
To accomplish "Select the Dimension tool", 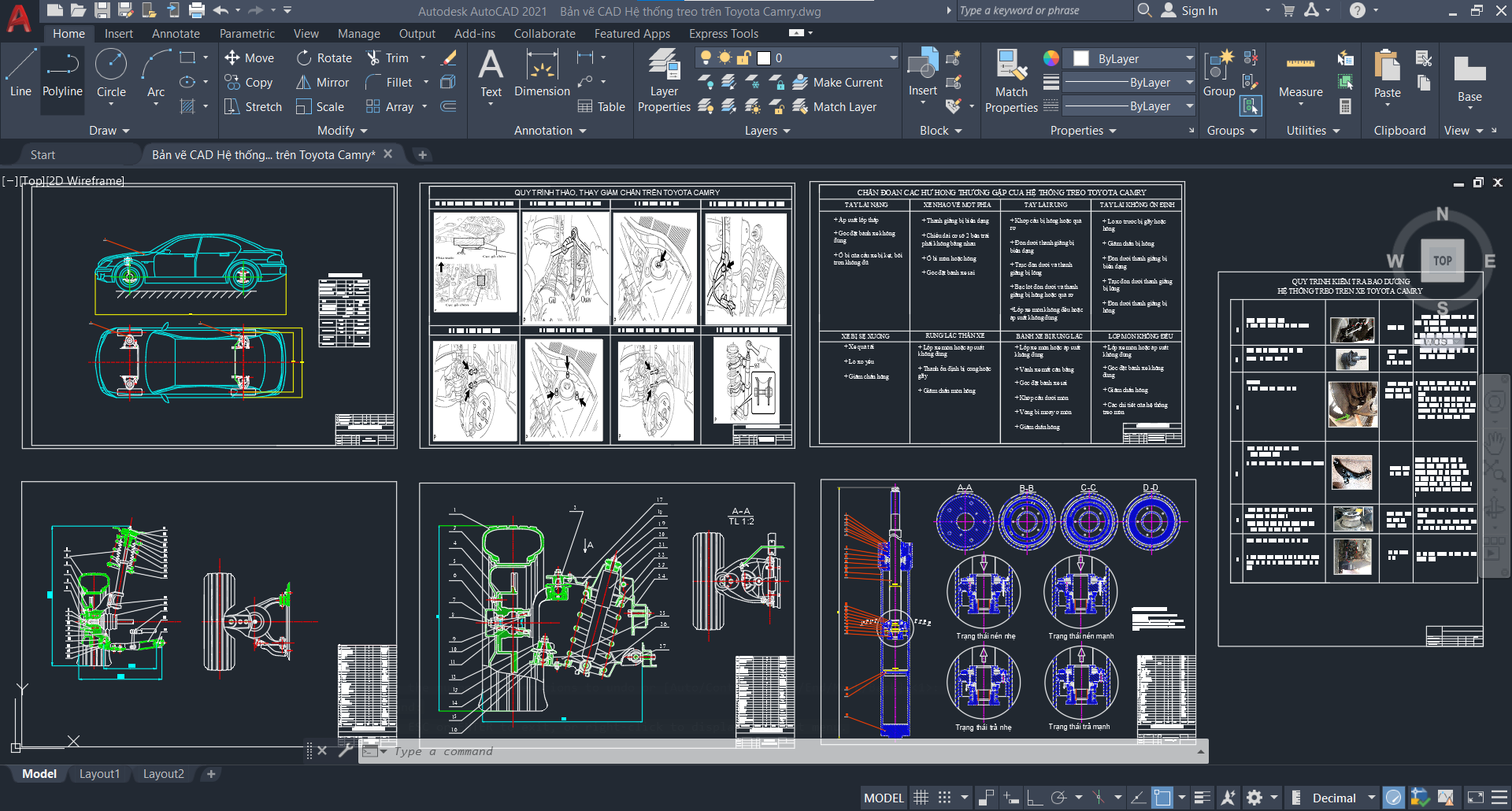I will pyautogui.click(x=542, y=72).
